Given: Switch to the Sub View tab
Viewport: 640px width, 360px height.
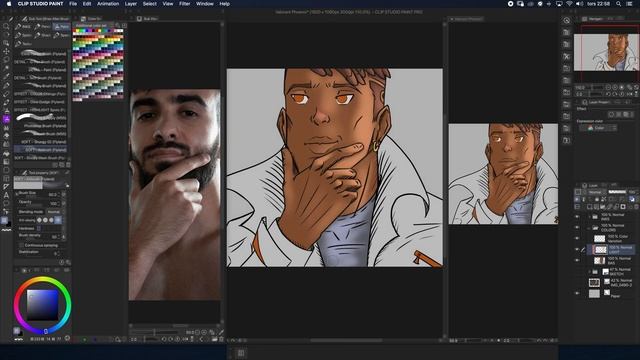Looking at the screenshot, I should coord(148,19).
